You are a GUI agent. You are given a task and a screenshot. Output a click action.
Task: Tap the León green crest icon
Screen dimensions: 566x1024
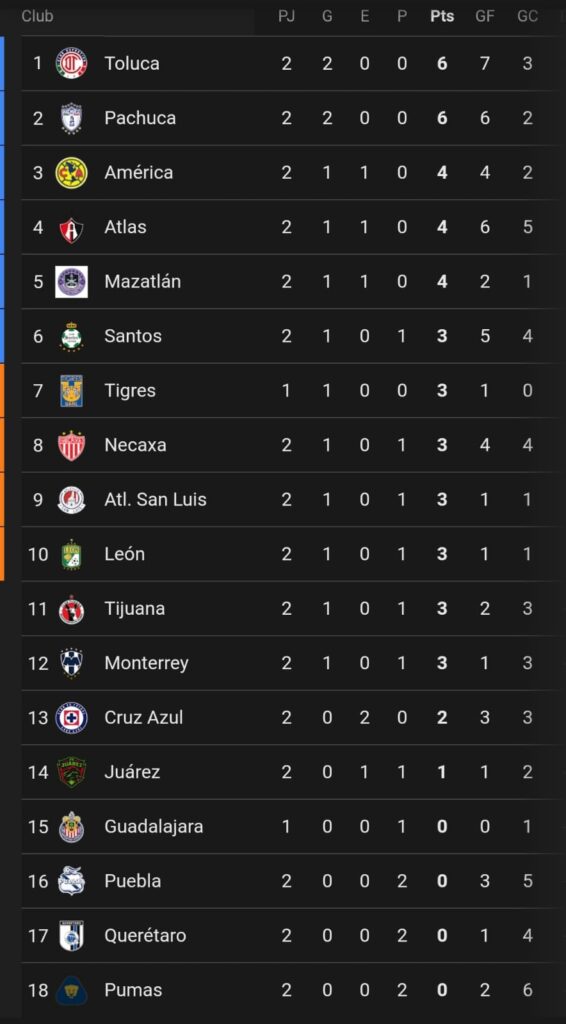pos(71,554)
